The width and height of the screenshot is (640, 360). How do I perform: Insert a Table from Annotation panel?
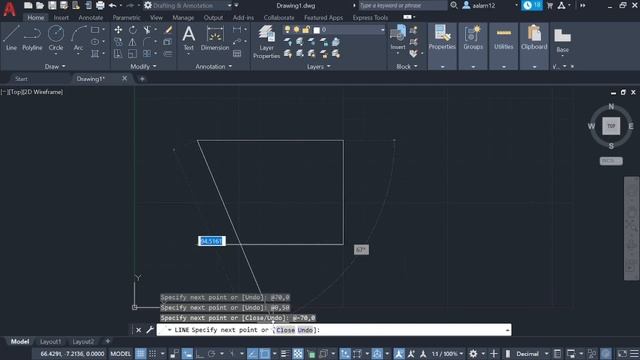[237, 53]
